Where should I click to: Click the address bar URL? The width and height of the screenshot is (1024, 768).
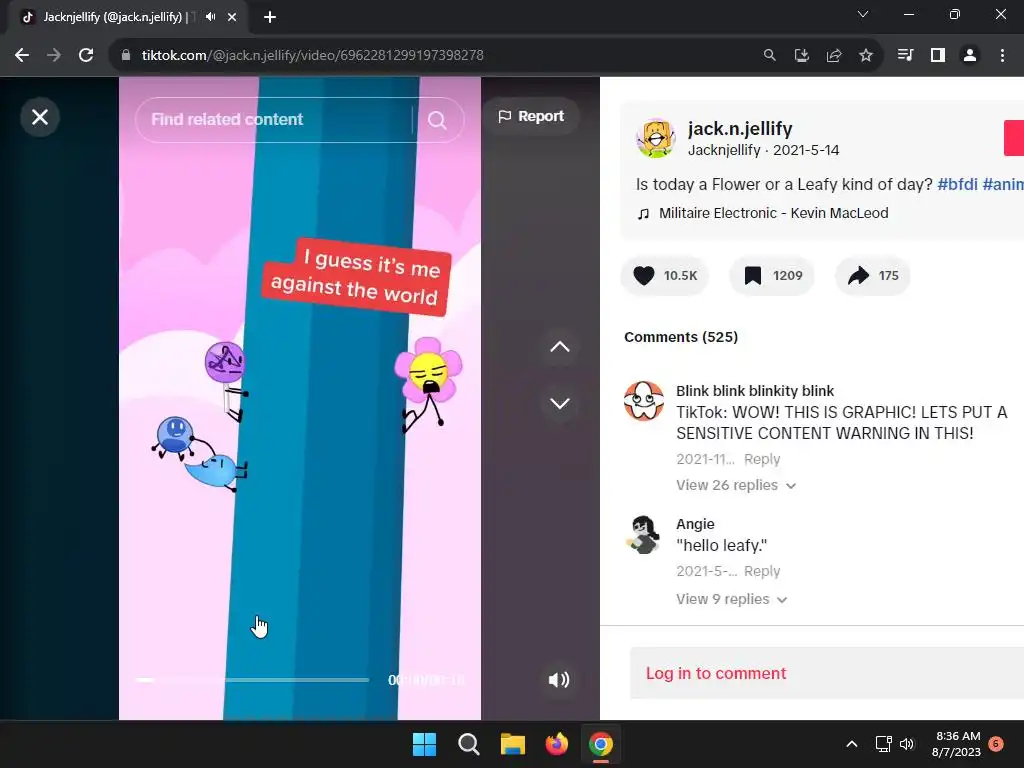coord(313,56)
